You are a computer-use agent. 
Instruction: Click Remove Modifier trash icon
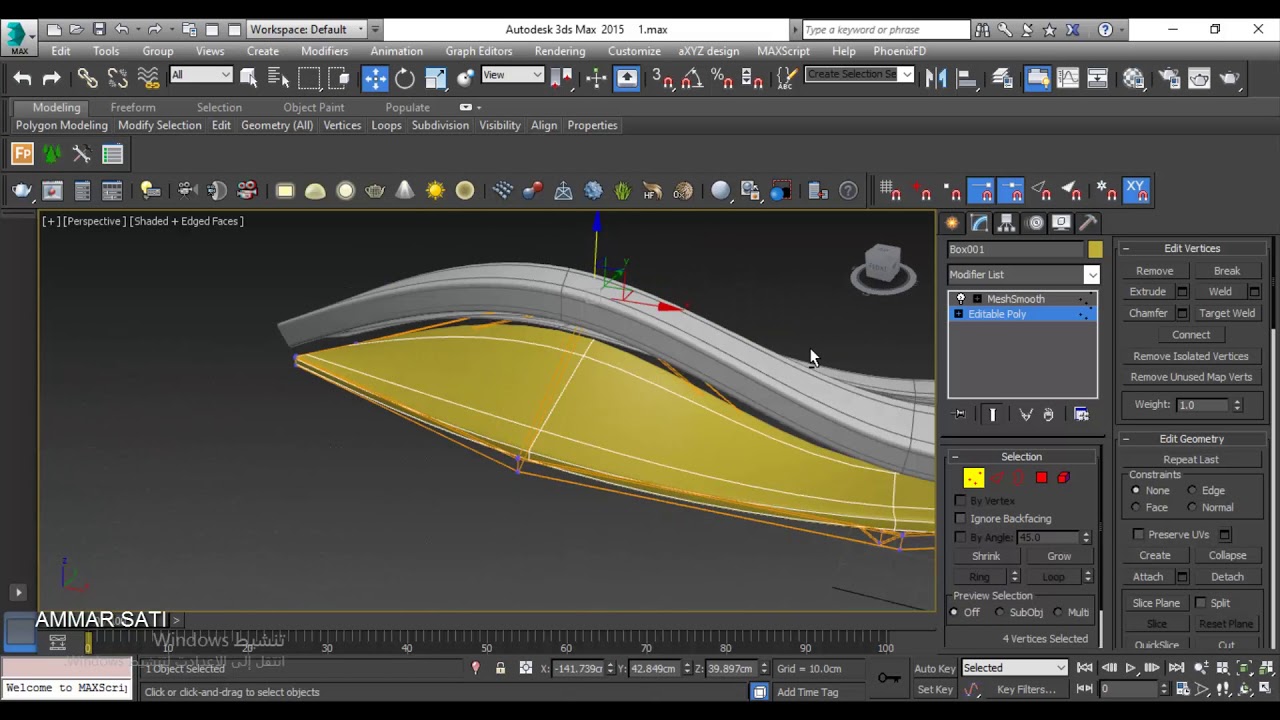click(x=1048, y=414)
